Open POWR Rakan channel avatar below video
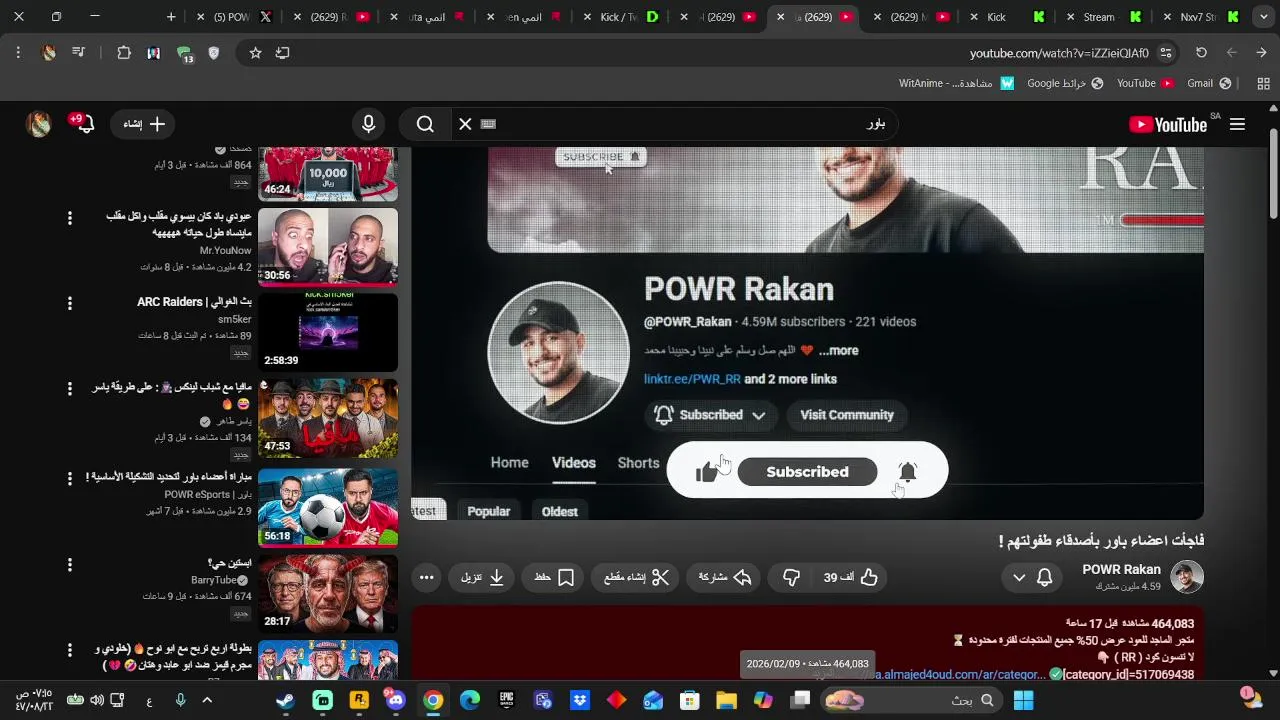This screenshot has width=1280, height=720. coord(1187,577)
